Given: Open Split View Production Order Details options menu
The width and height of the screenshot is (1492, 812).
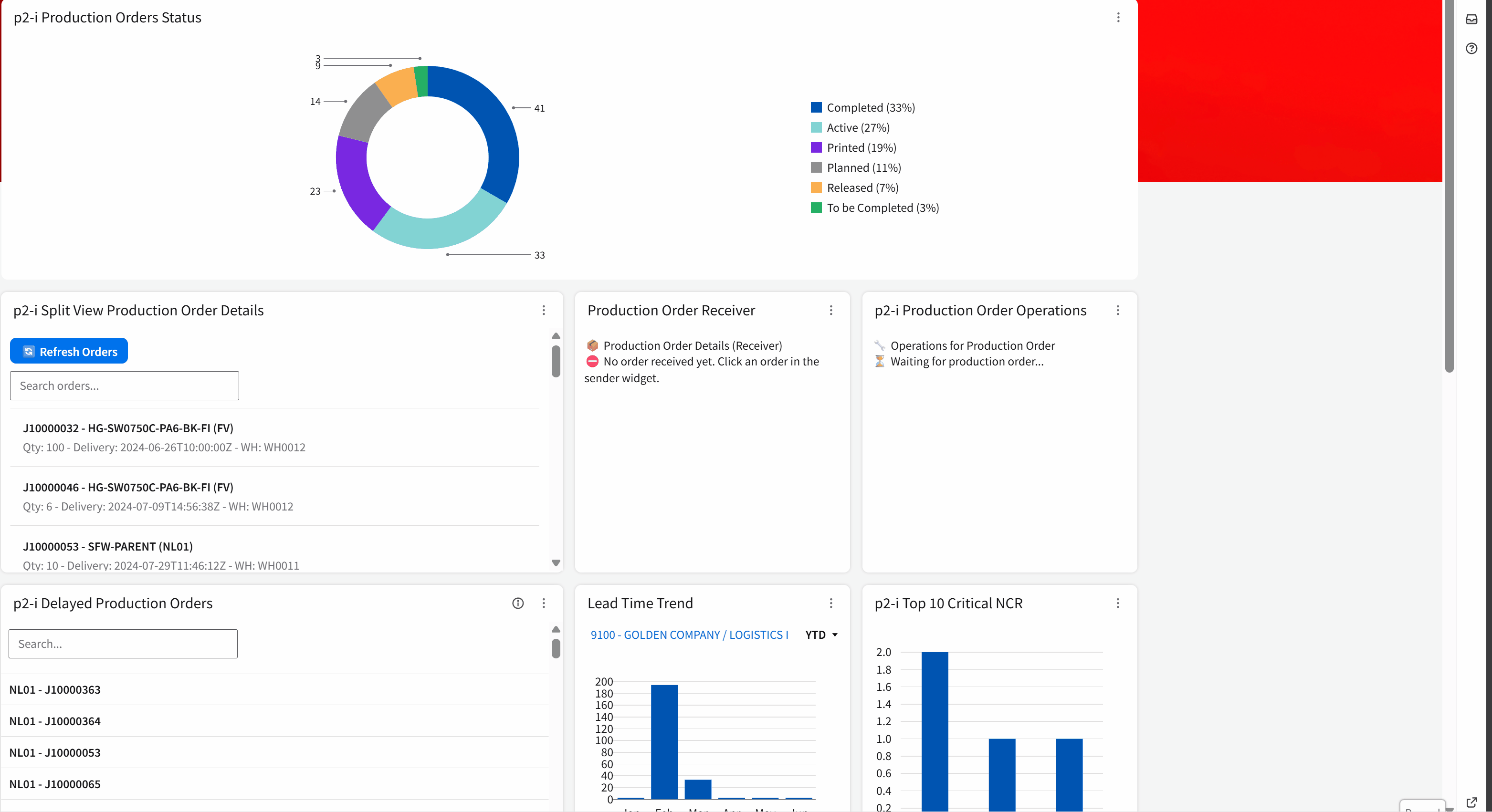Looking at the screenshot, I should (x=543, y=310).
